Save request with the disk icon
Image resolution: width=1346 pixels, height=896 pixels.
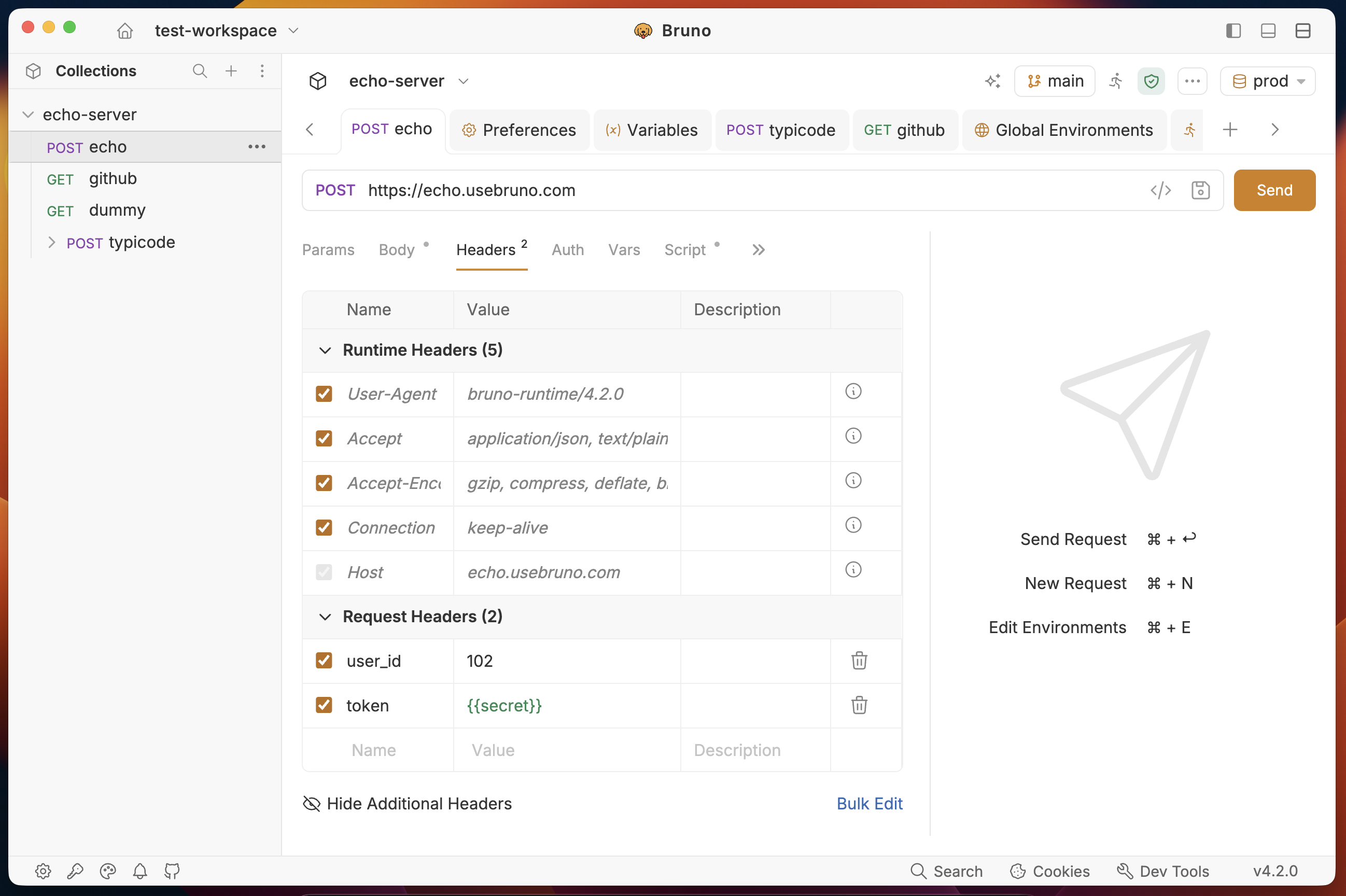pos(1200,190)
